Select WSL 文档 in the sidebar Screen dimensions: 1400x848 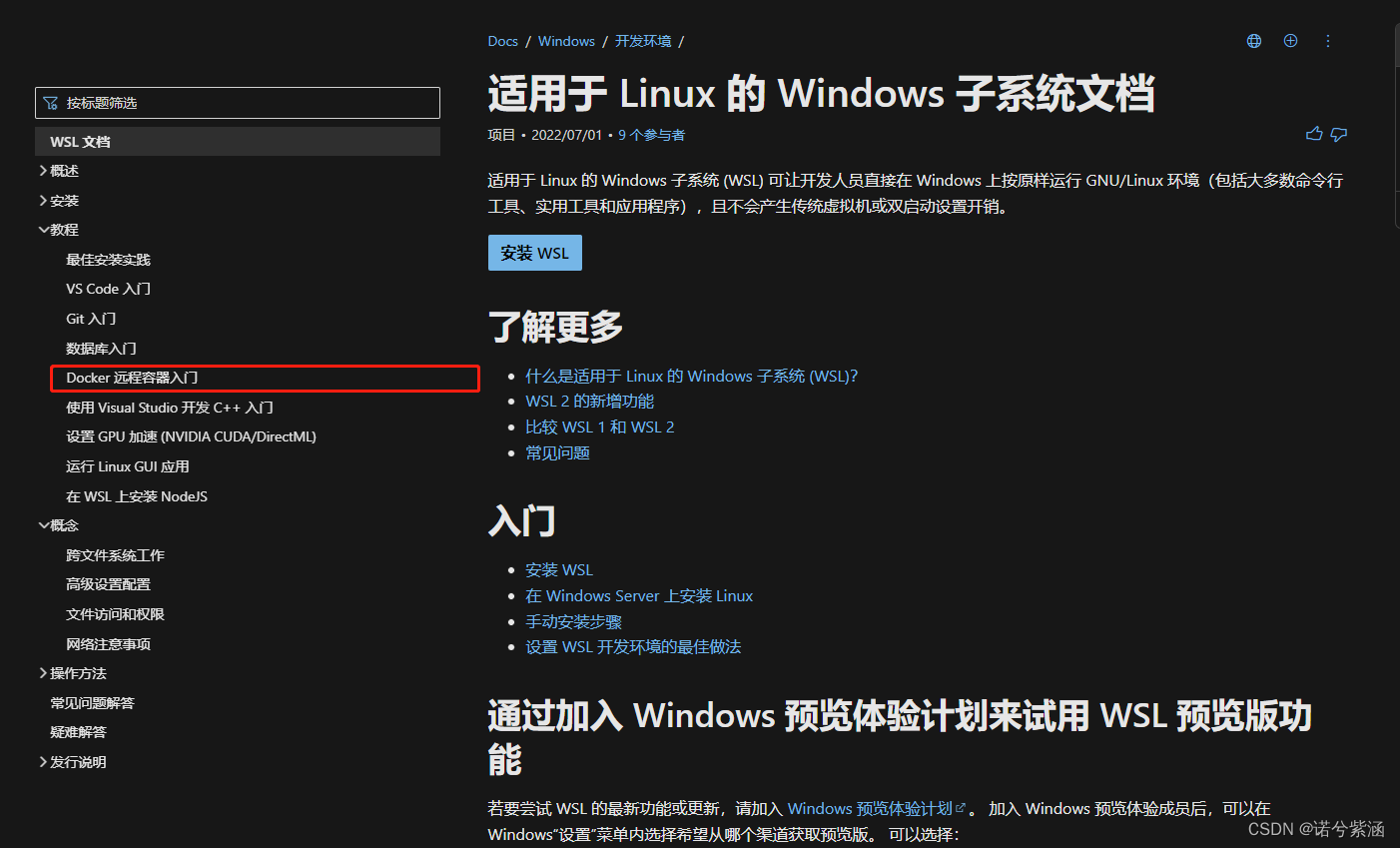tap(238, 142)
